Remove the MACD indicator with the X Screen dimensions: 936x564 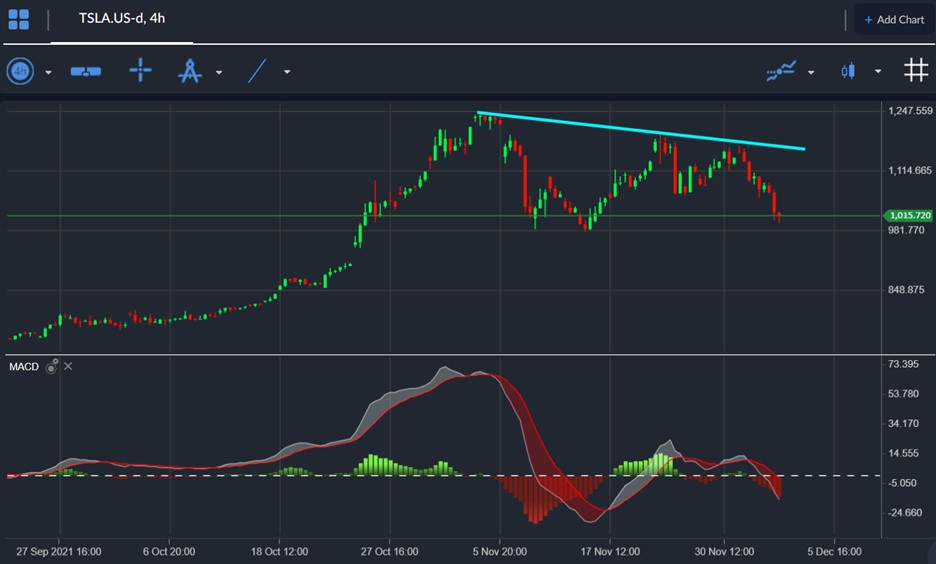(68, 366)
